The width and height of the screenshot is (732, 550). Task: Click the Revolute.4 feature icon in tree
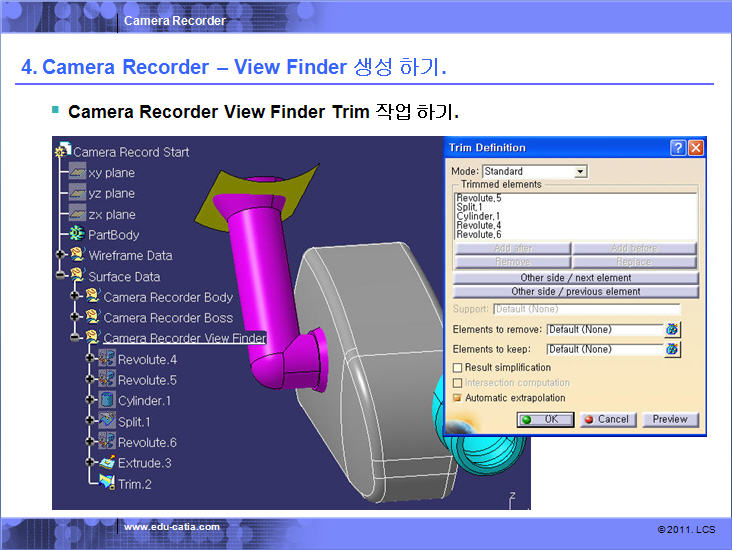pyautogui.click(x=107, y=359)
